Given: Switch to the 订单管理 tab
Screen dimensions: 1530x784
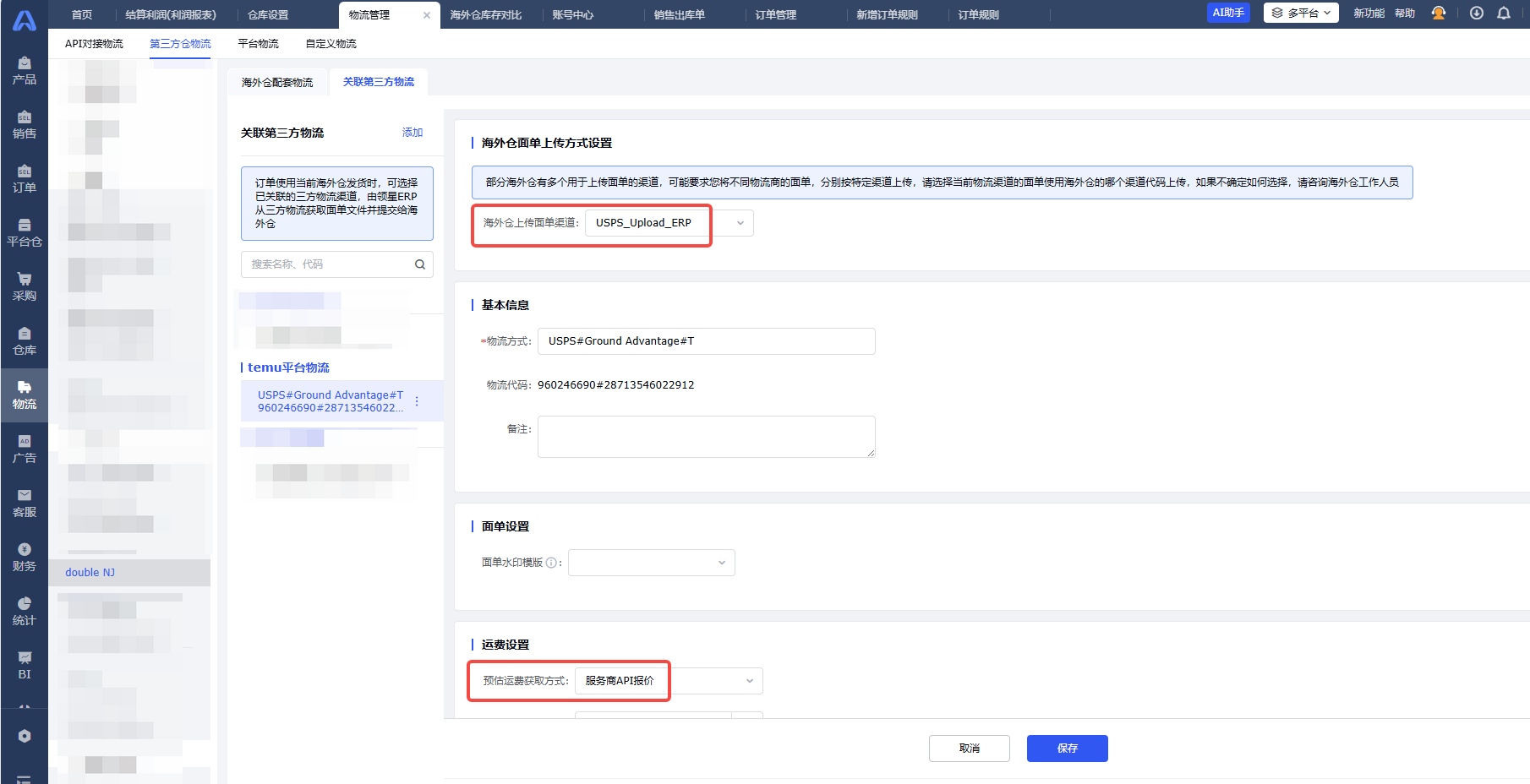Looking at the screenshot, I should [776, 15].
